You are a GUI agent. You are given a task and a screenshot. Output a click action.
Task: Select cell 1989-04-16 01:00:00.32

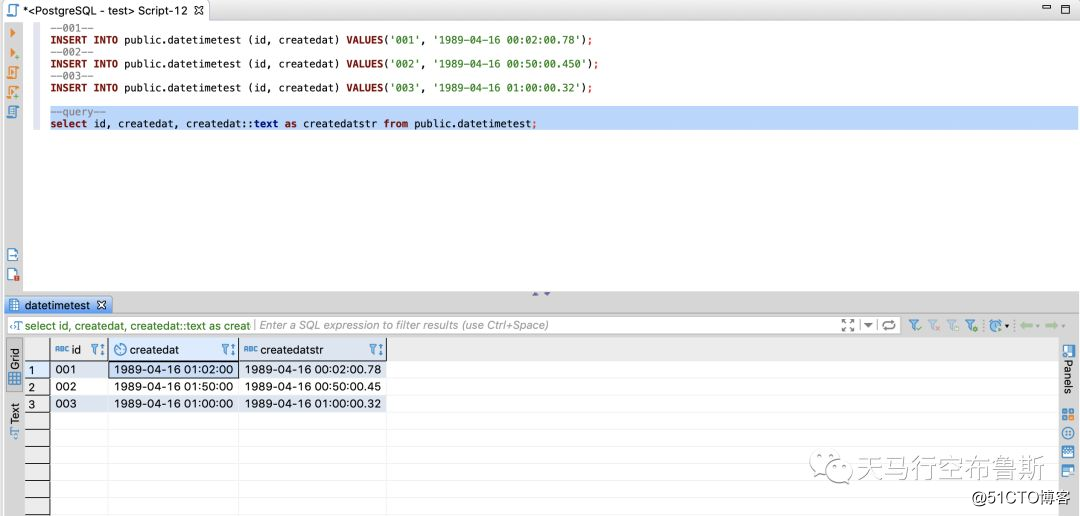coord(313,404)
